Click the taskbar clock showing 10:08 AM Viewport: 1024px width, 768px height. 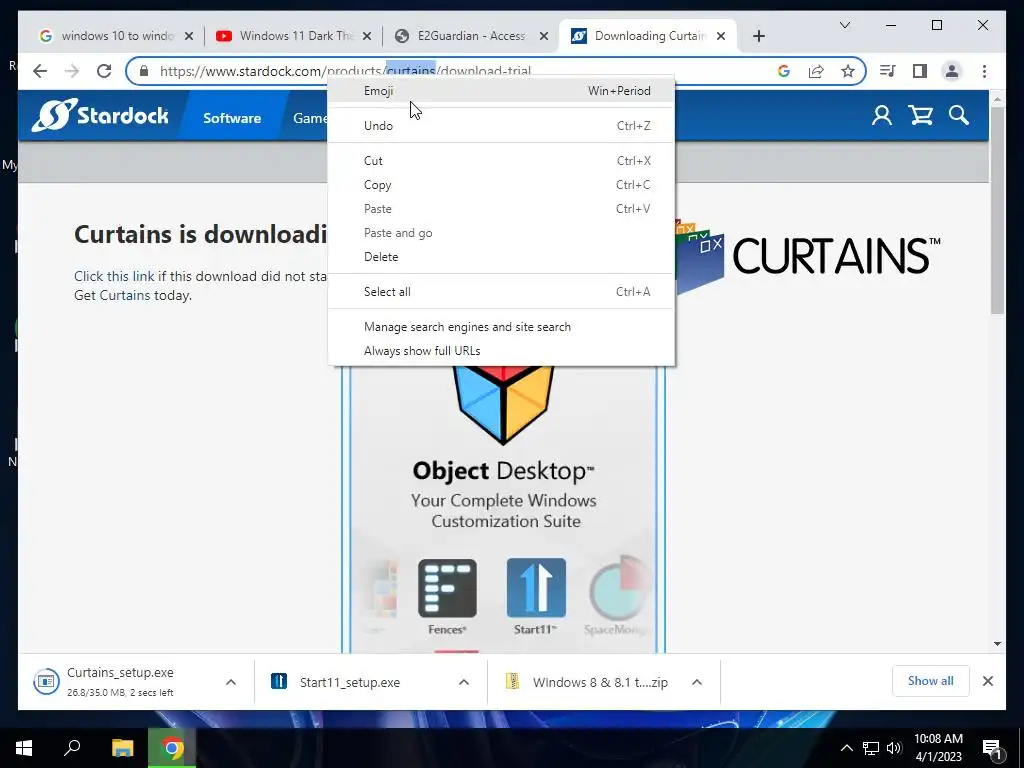click(x=938, y=748)
